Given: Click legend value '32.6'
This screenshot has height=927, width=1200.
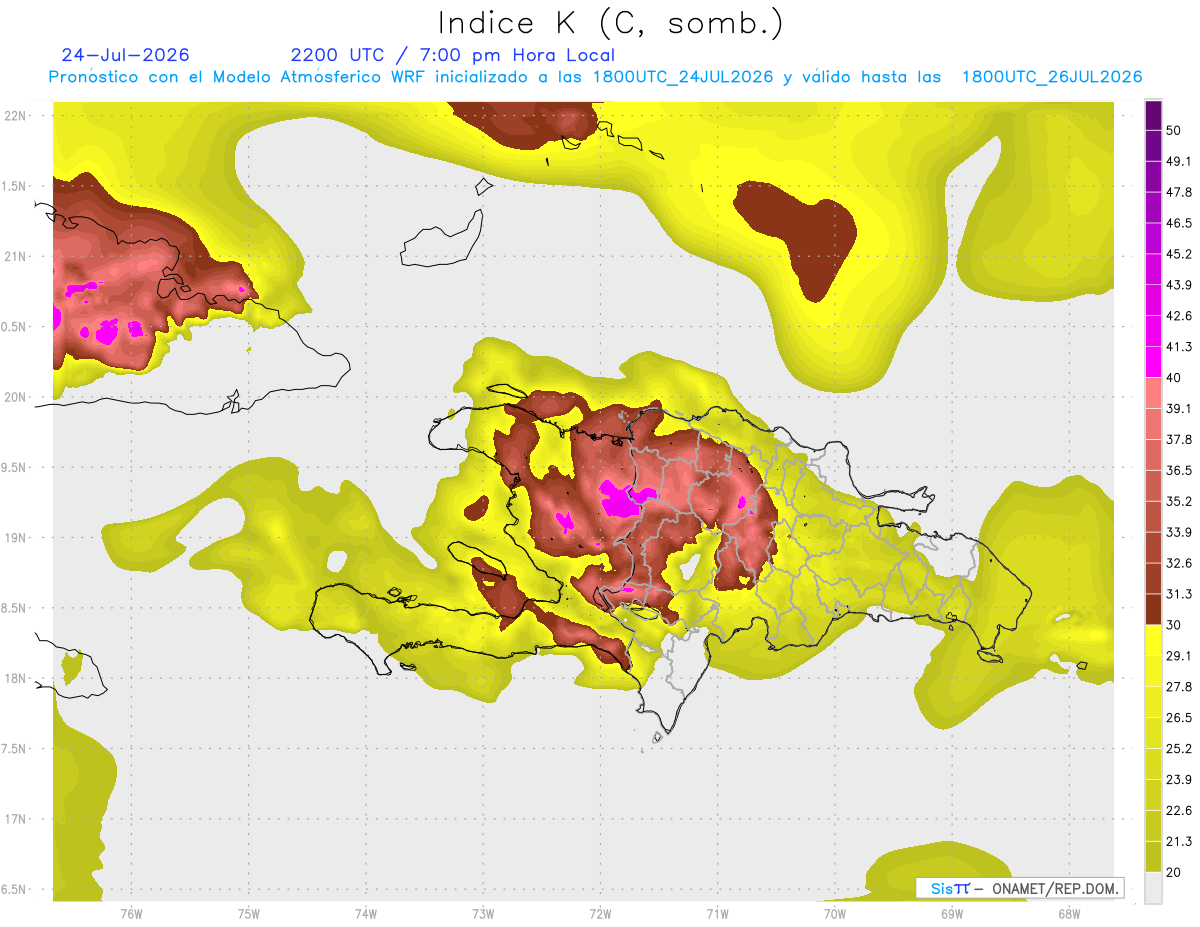Looking at the screenshot, I should coord(1177,563).
